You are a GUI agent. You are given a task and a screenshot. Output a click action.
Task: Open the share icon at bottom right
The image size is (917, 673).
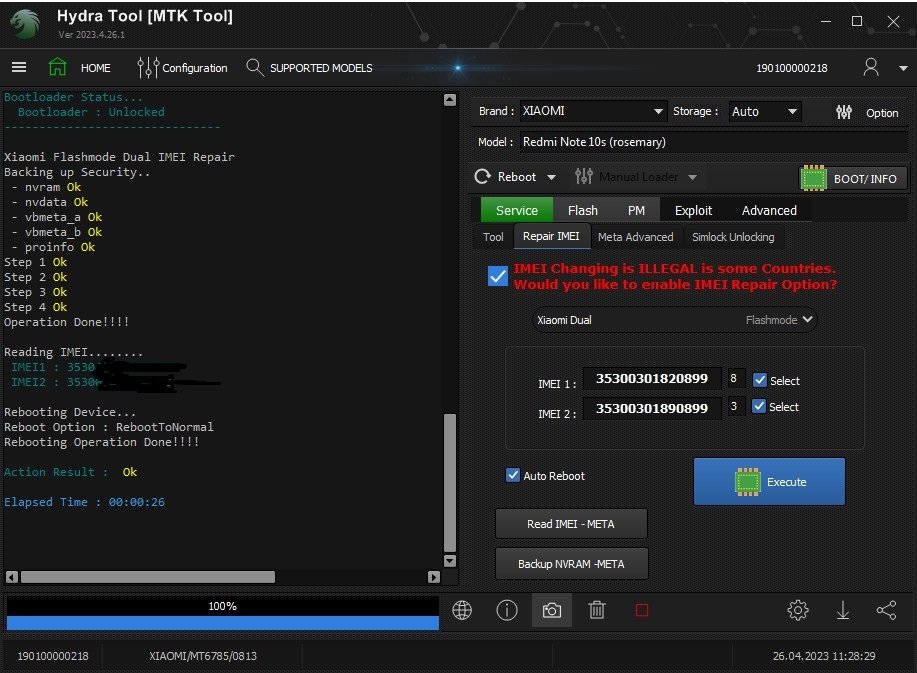click(887, 609)
